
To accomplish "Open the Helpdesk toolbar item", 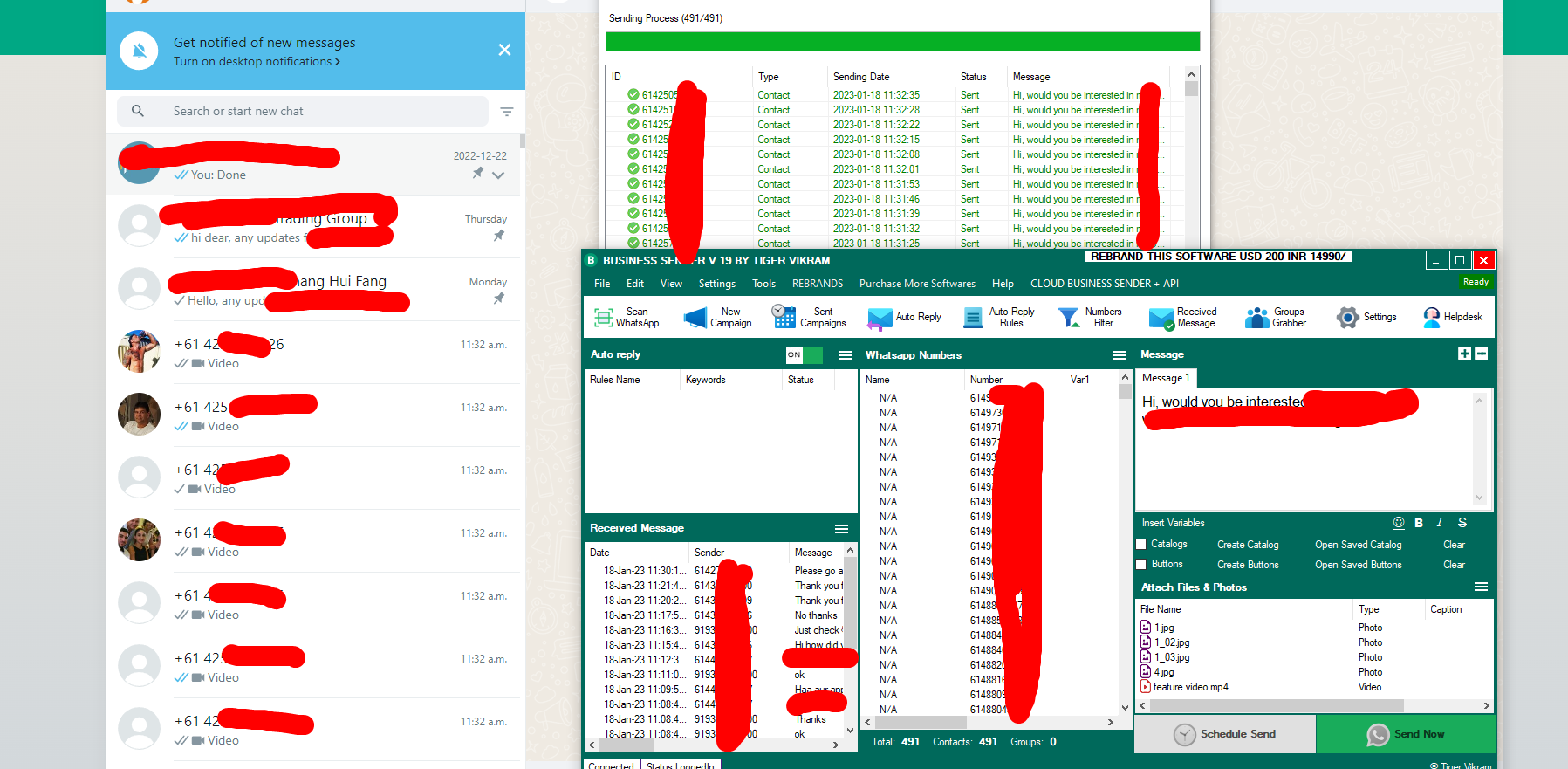I will coord(1452,317).
